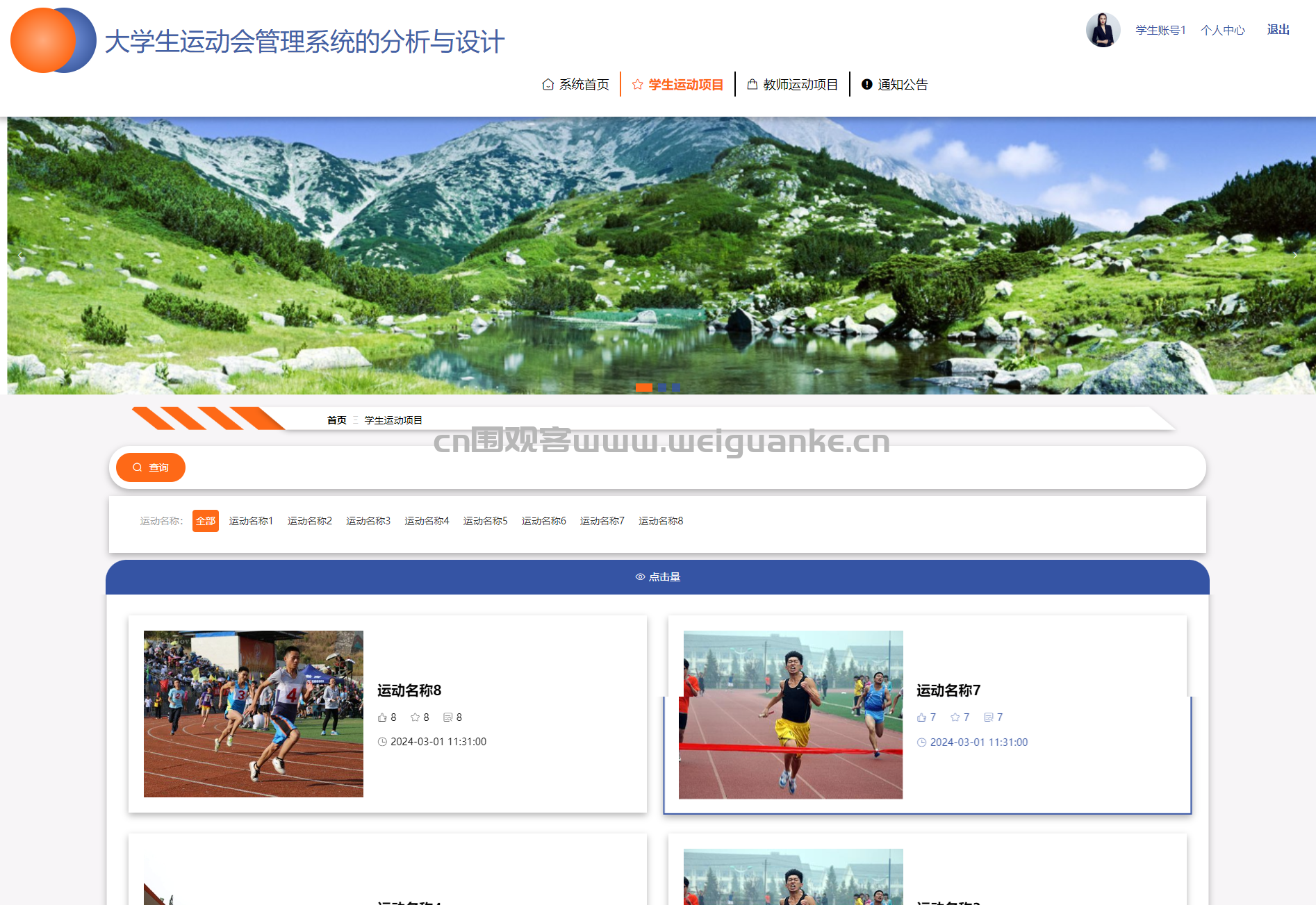Click the comment icon on 运动名称7 card

[x=988, y=717]
